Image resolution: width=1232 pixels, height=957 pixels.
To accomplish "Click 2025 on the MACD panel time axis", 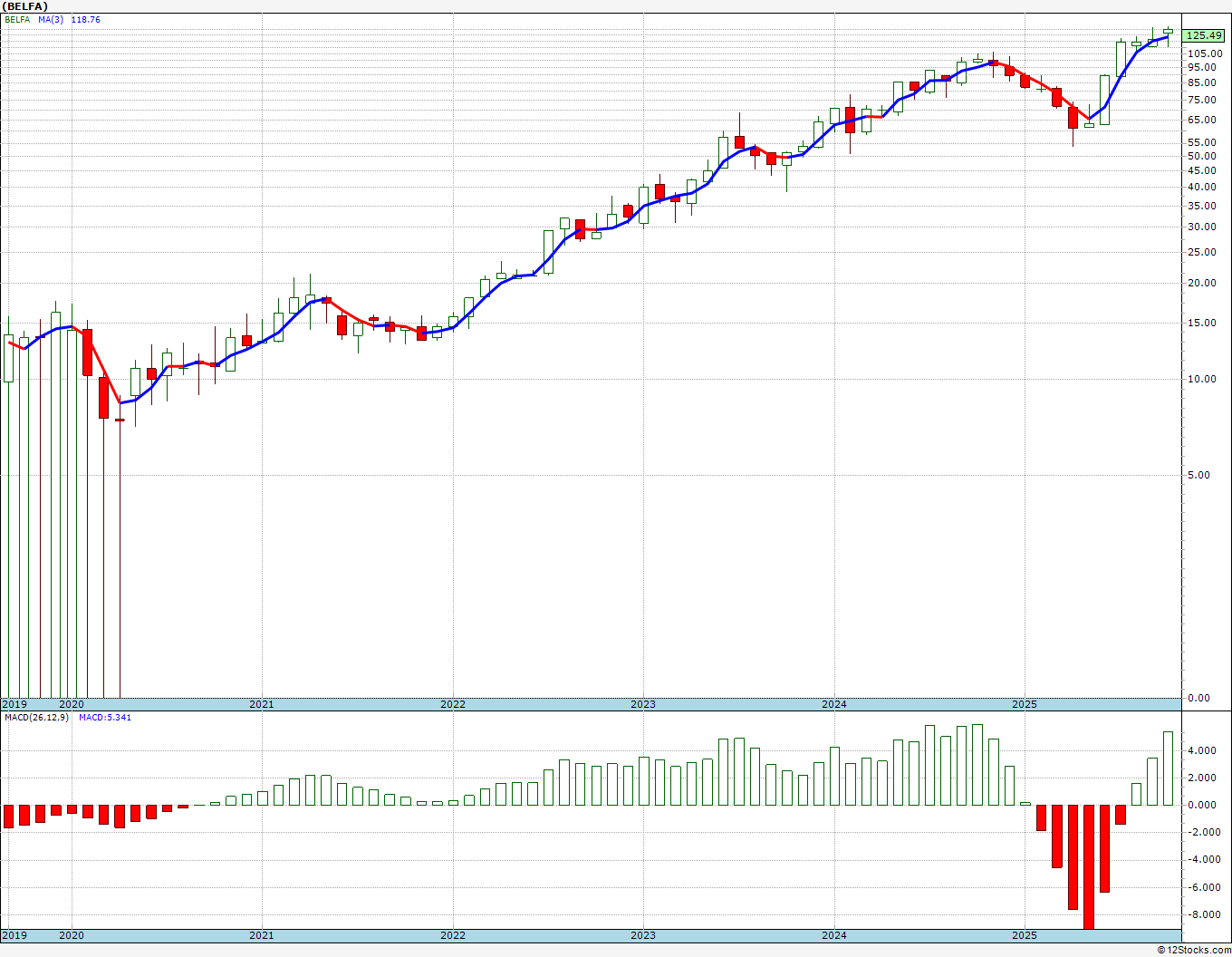I will [1025, 934].
